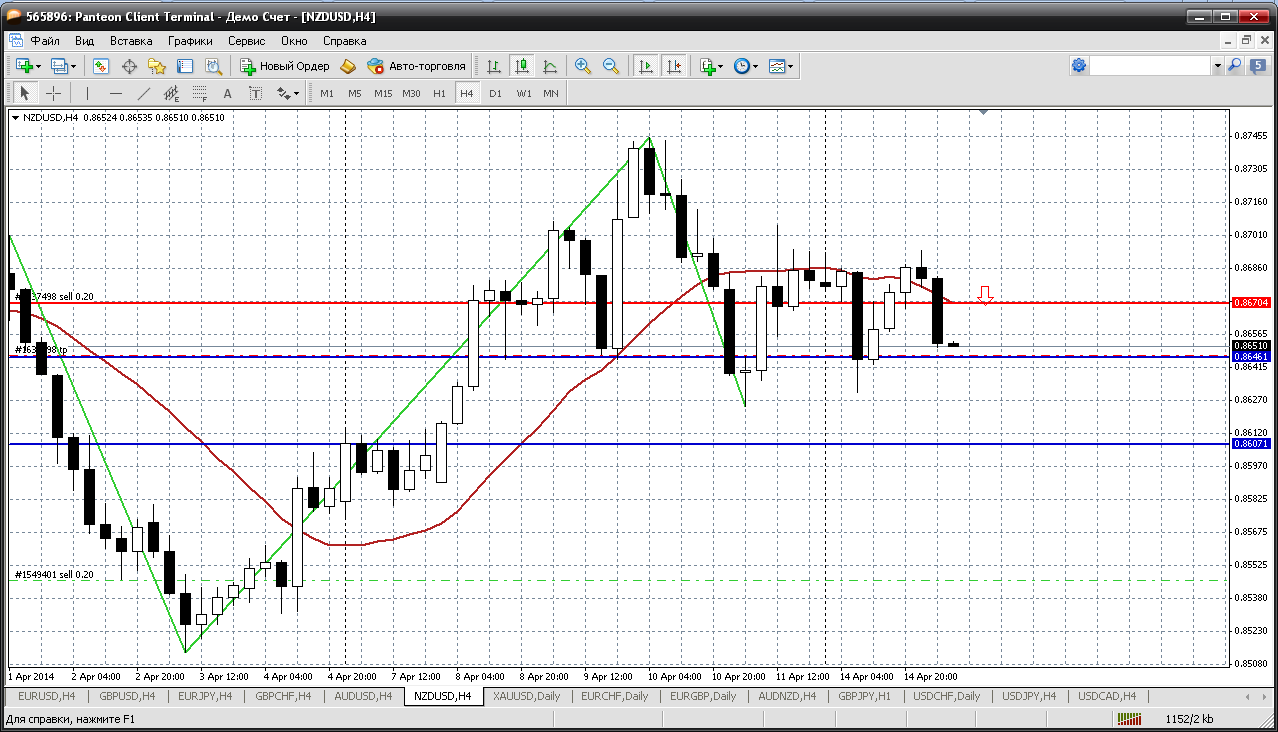Image resolution: width=1278 pixels, height=732 pixels.
Task: Switch chart to candlesticks mode
Action: 522,66
